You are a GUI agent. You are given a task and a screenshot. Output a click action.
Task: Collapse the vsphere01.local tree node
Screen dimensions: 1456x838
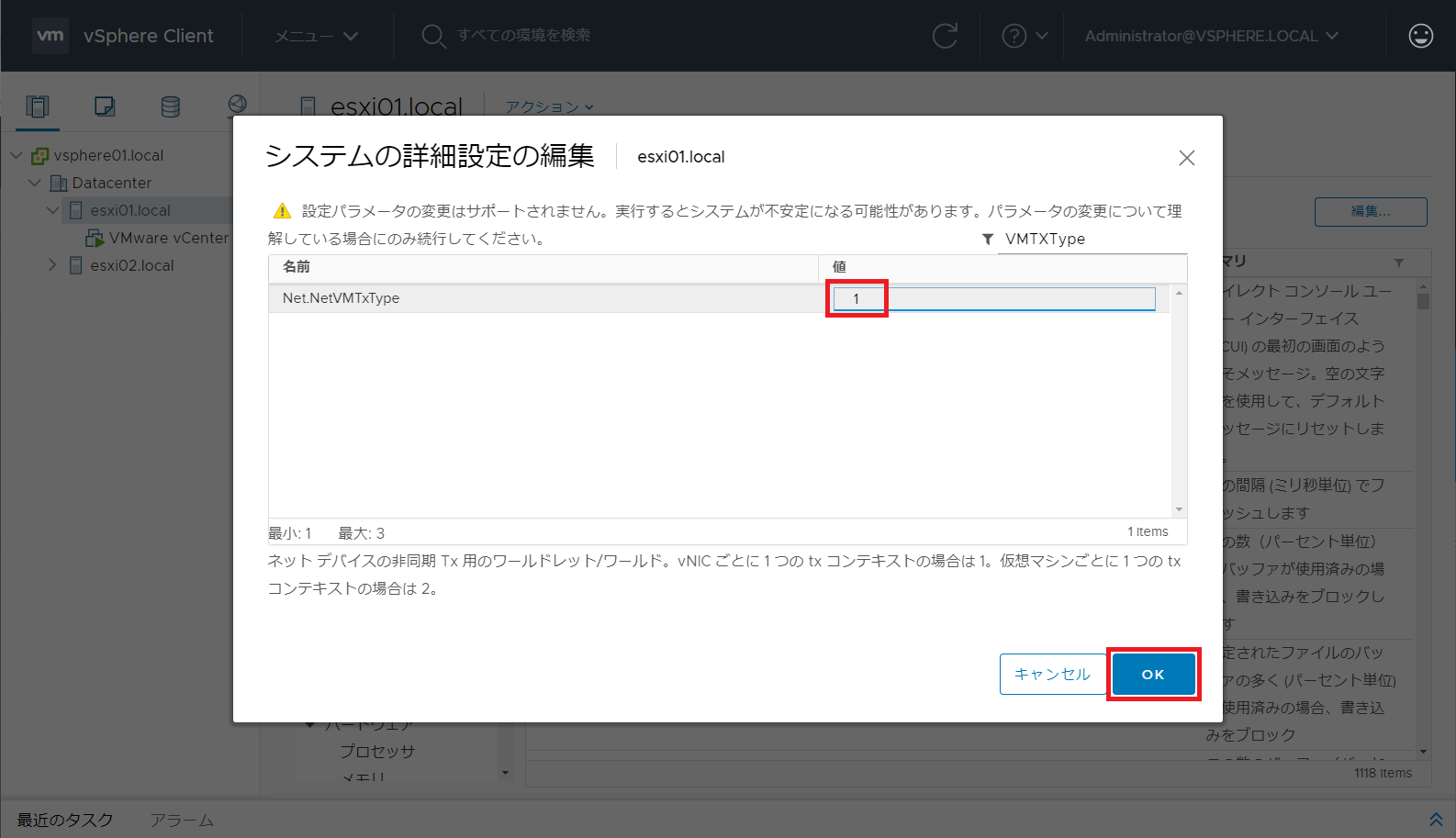[x=16, y=155]
